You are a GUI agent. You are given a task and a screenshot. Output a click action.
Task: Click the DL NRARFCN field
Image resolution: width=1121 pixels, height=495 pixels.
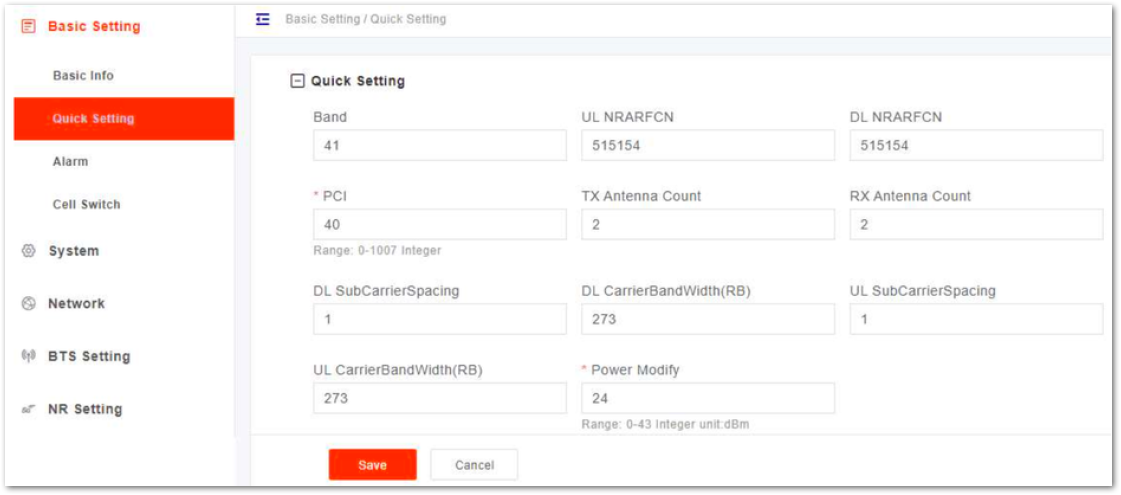pyautogui.click(x=977, y=145)
